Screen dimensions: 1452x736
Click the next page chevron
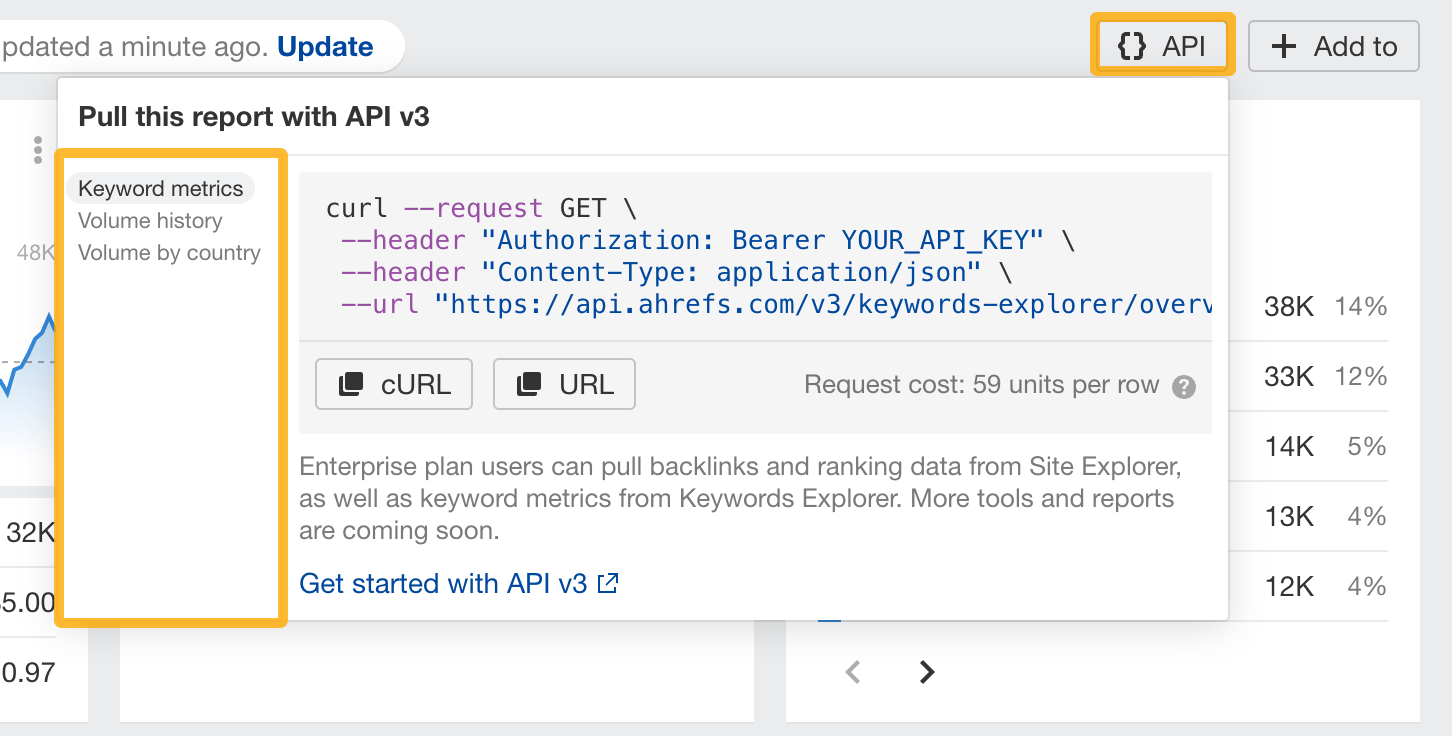[925, 672]
